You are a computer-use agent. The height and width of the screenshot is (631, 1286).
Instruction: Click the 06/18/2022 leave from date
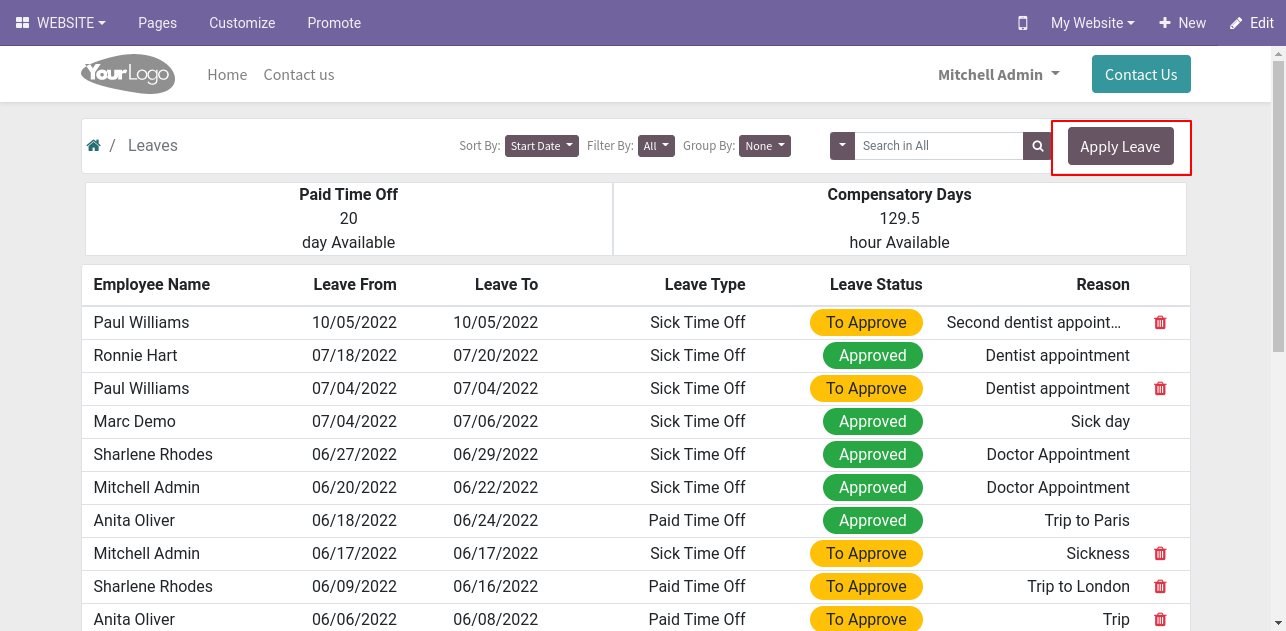click(354, 521)
